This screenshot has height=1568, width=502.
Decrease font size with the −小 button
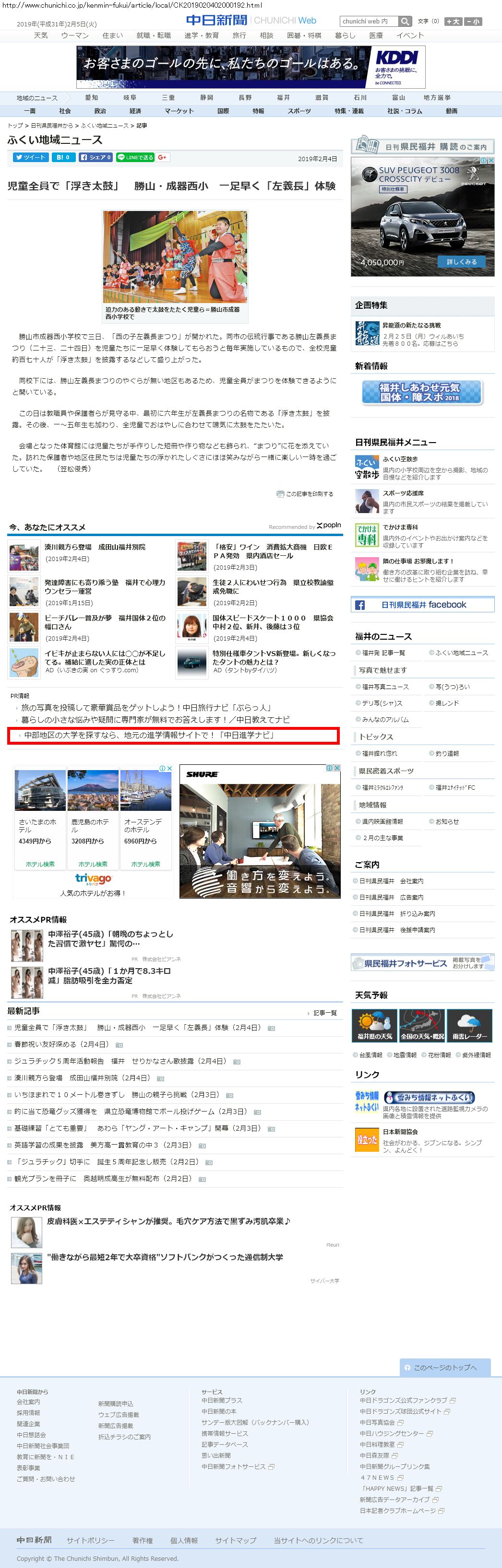pos(473,21)
